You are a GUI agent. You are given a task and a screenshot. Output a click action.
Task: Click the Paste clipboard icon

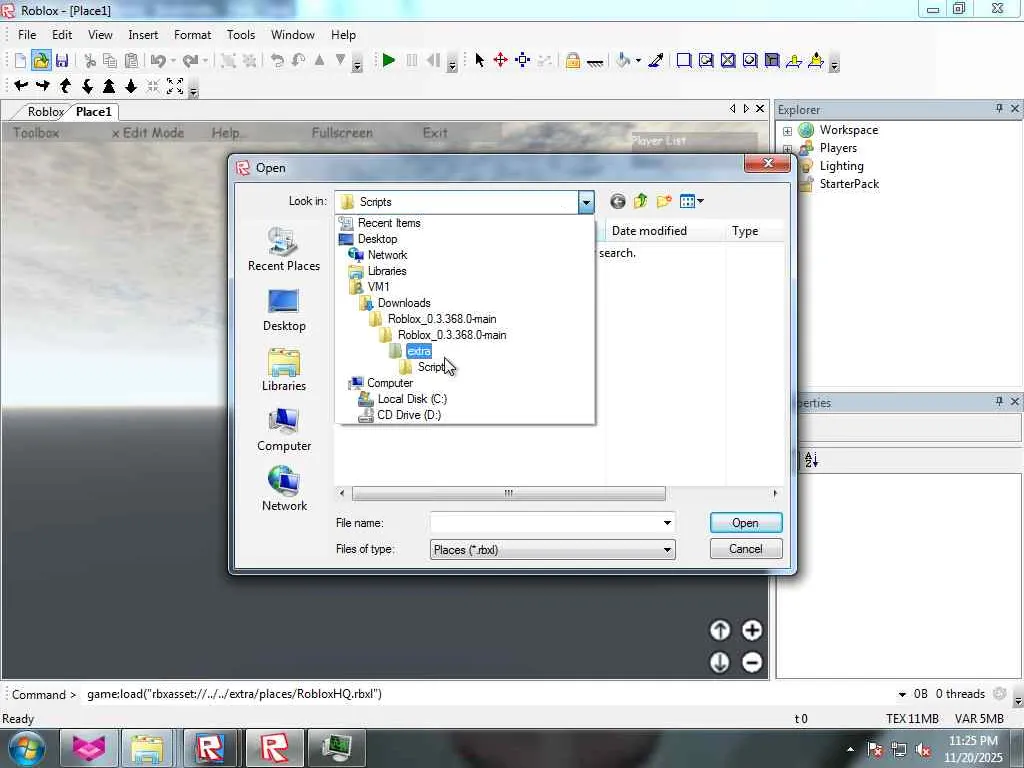(131, 61)
